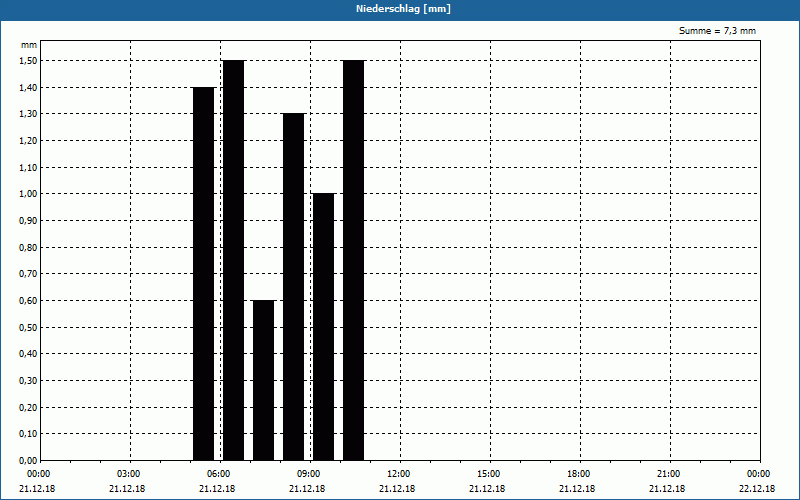Select the 21.12.18 date under 03:00
This screenshot has height=500, width=800.
tap(127, 489)
